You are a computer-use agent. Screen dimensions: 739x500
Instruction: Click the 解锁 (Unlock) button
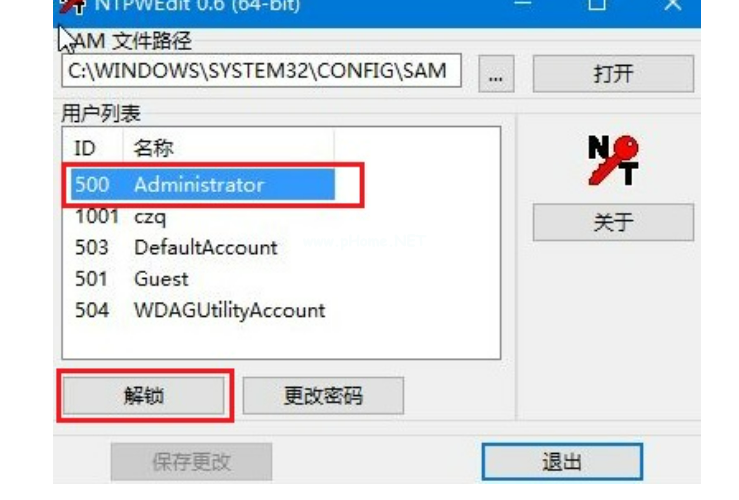tap(144, 396)
